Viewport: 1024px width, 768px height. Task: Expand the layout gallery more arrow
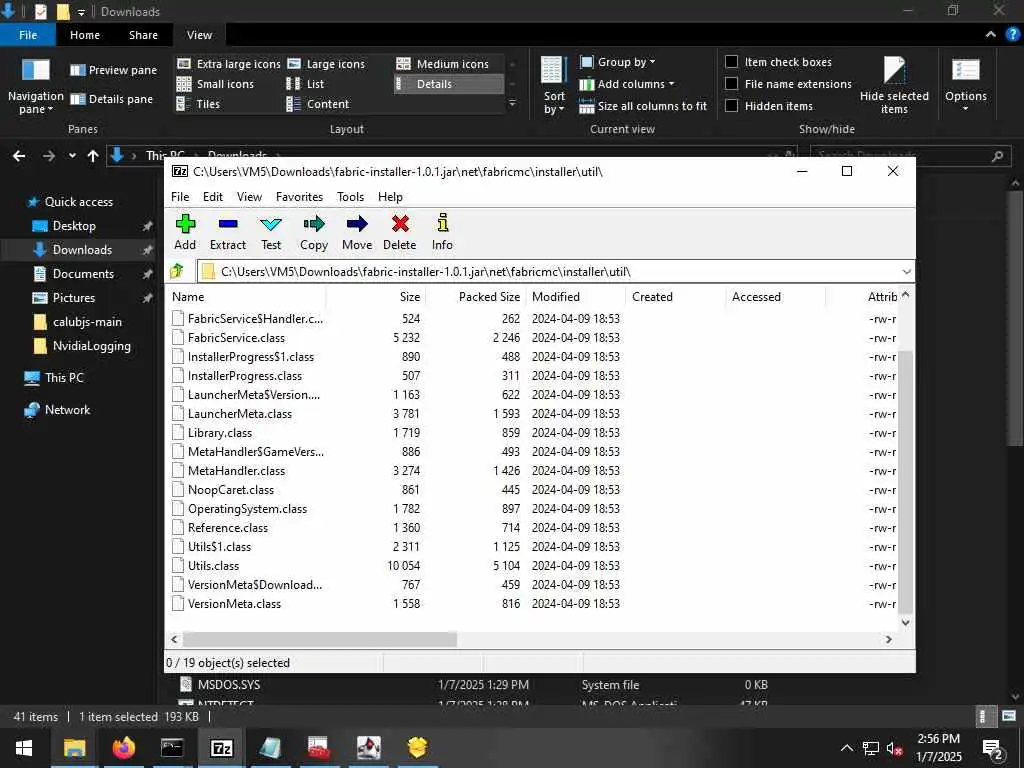click(512, 104)
